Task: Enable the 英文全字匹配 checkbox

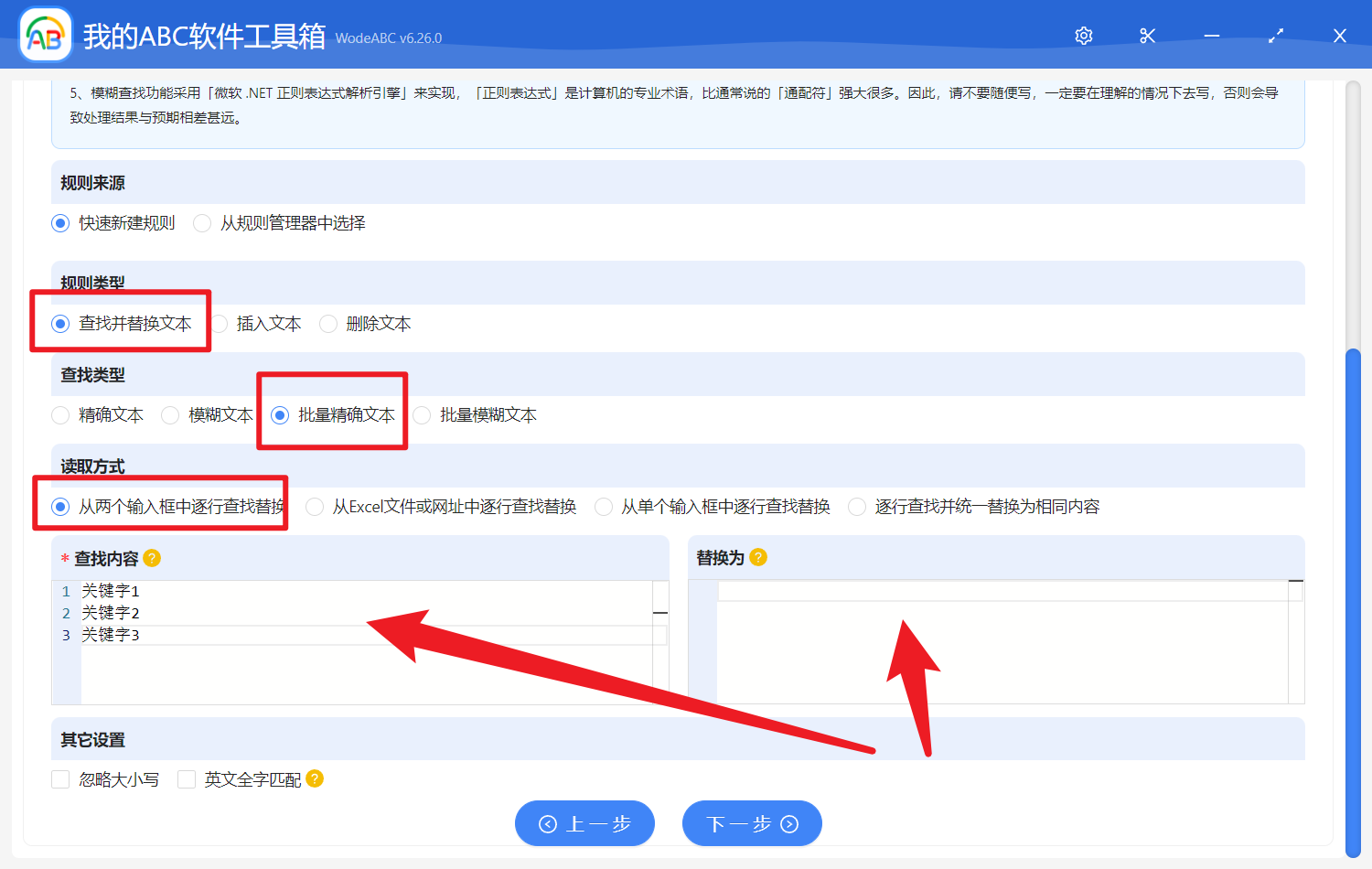Action: [x=187, y=778]
